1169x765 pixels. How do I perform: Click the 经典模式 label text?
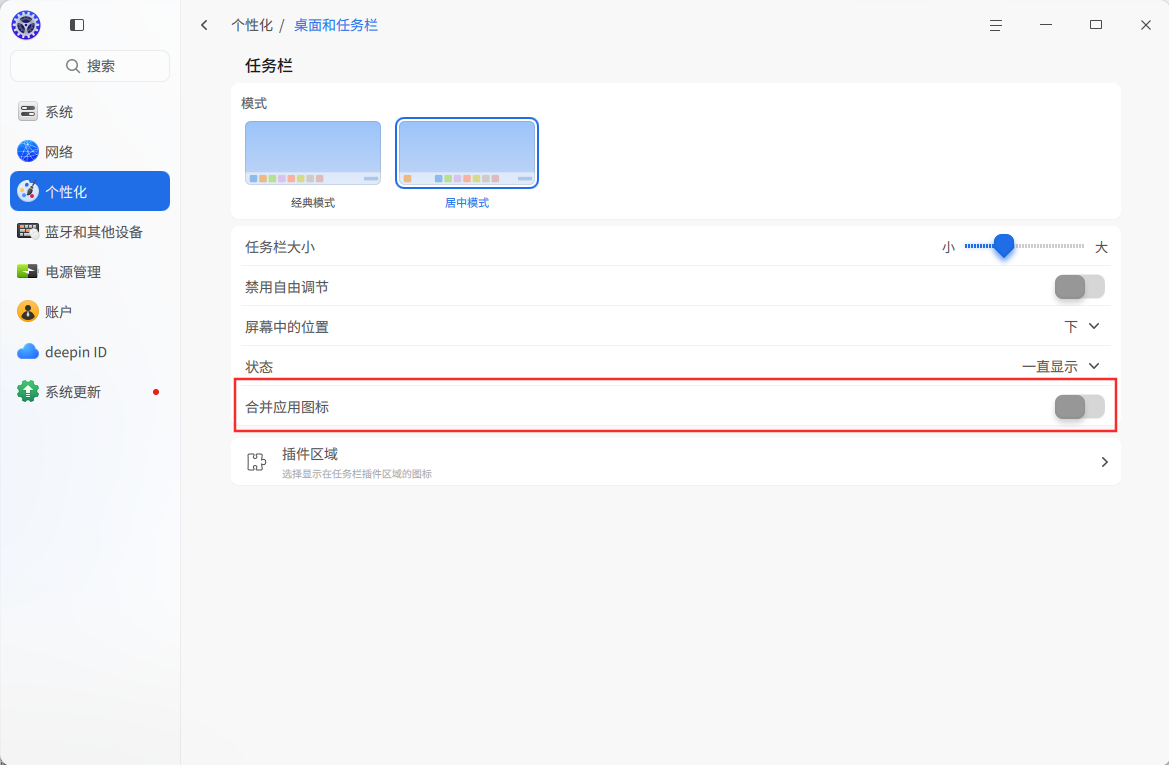(313, 203)
